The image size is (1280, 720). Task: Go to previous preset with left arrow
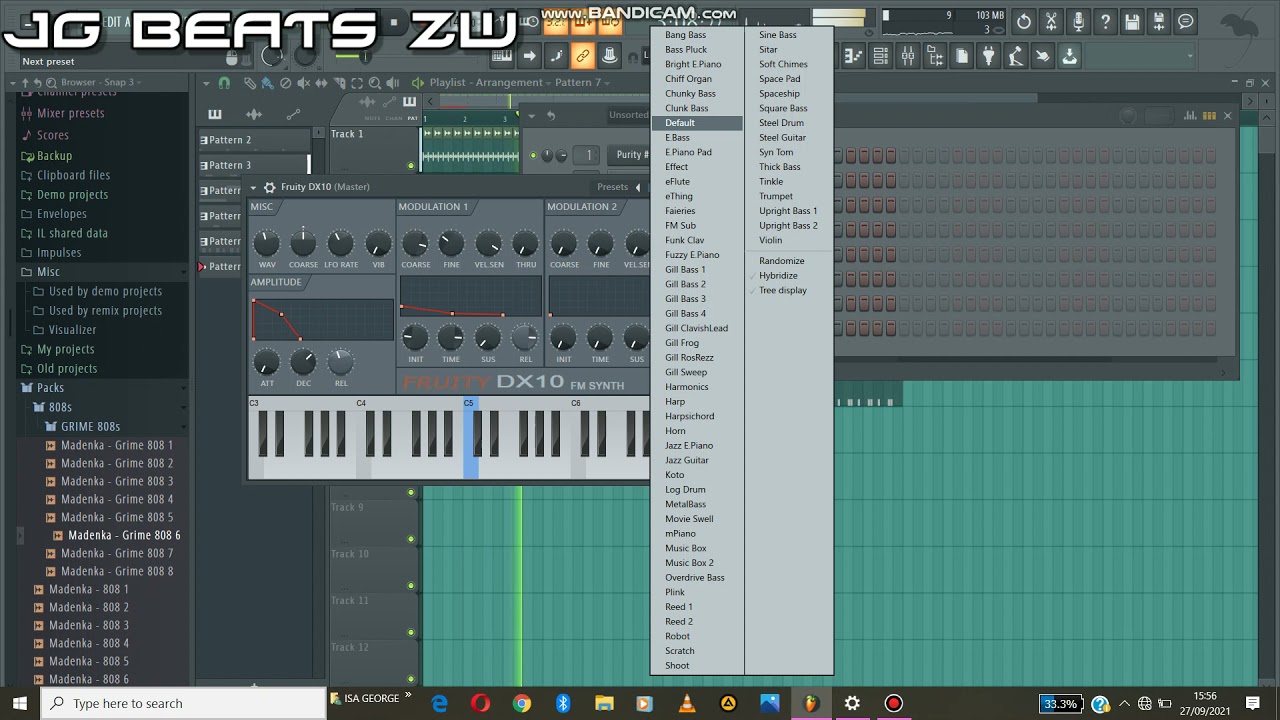click(638, 187)
